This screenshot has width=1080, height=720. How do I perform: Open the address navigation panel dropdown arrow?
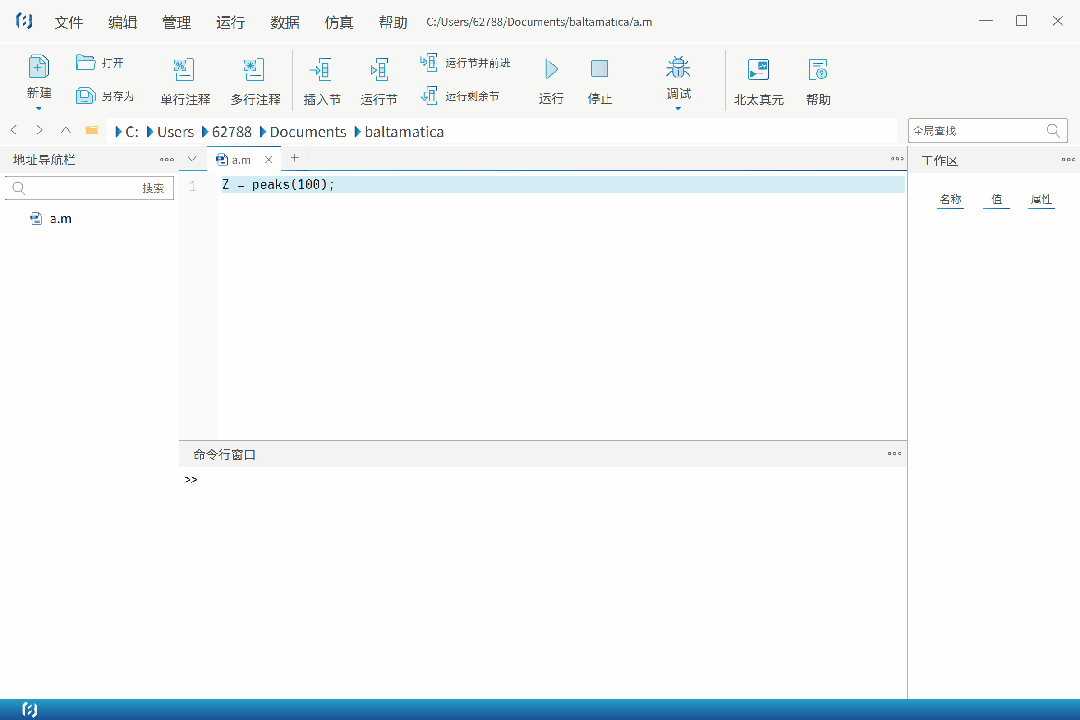click(x=191, y=158)
